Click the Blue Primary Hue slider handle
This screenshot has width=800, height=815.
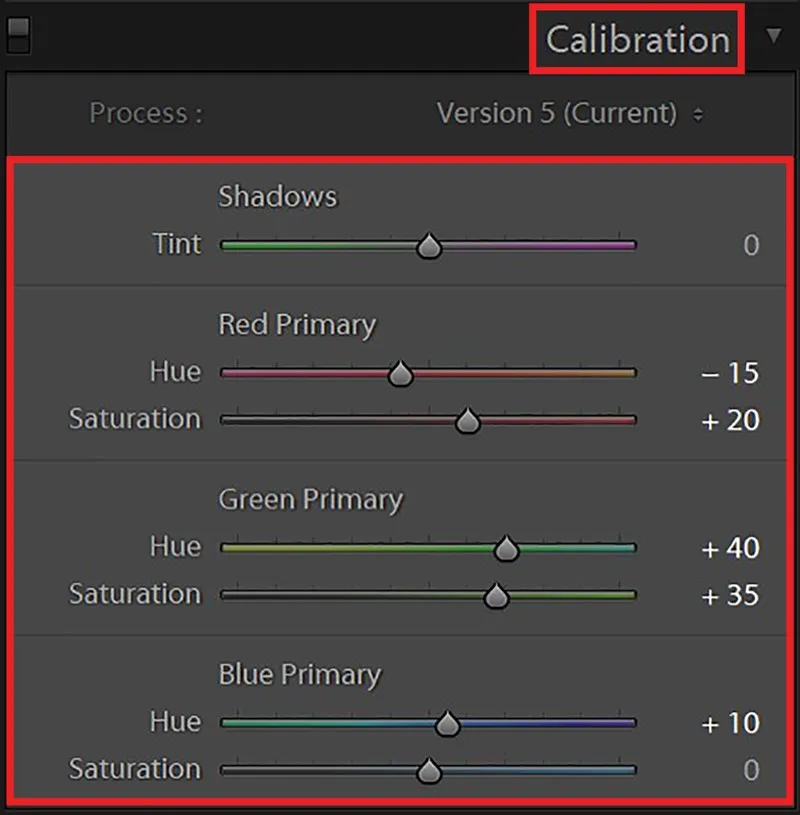[x=448, y=722]
